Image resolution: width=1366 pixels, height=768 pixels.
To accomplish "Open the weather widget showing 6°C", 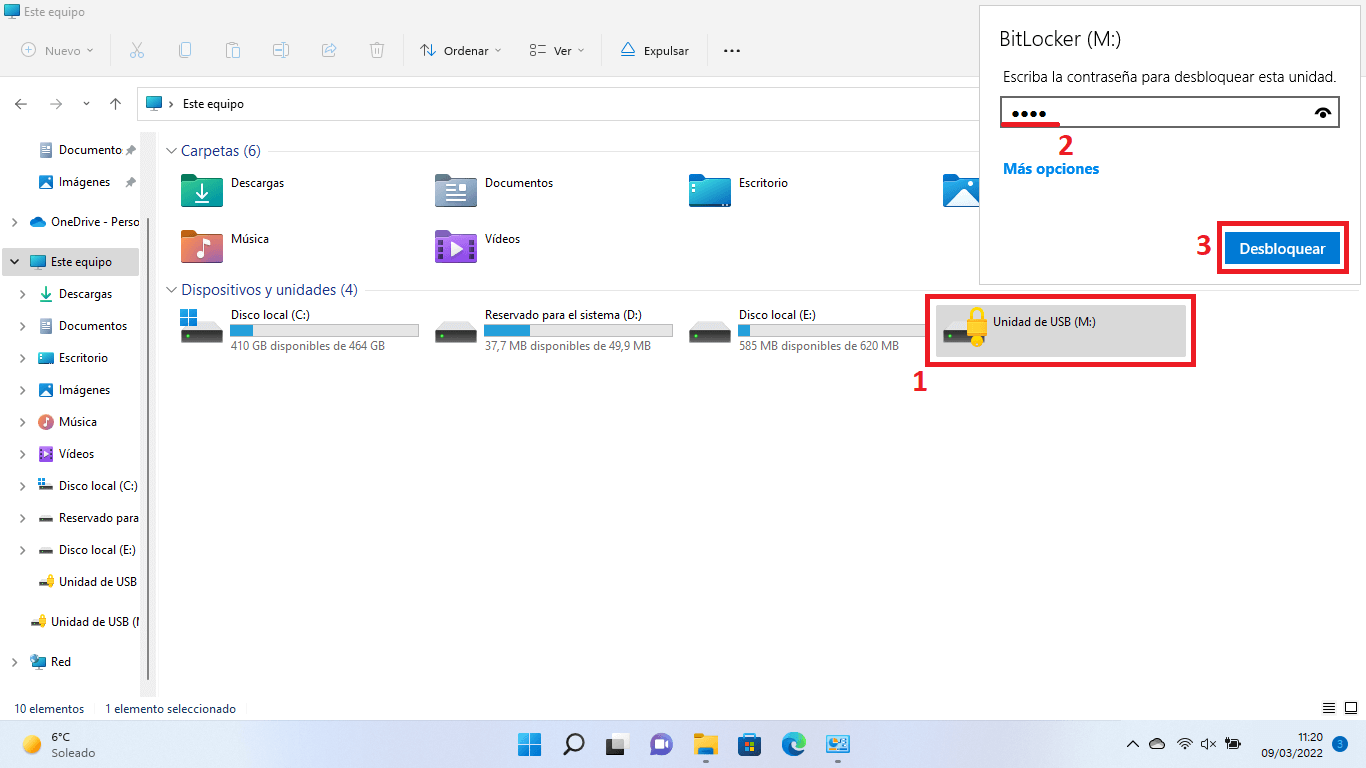I will [x=60, y=744].
